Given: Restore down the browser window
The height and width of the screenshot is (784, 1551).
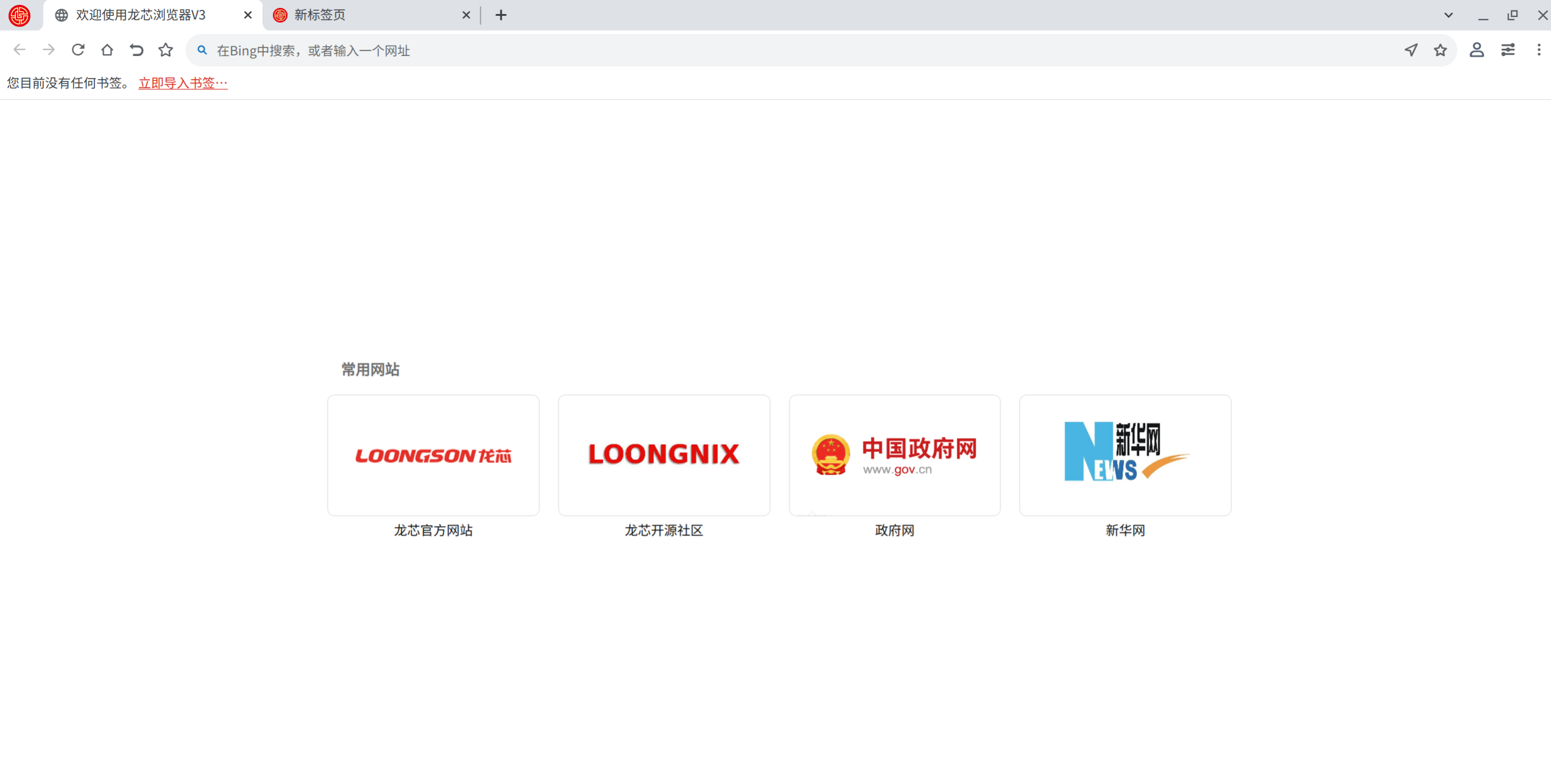Looking at the screenshot, I should click(1513, 15).
